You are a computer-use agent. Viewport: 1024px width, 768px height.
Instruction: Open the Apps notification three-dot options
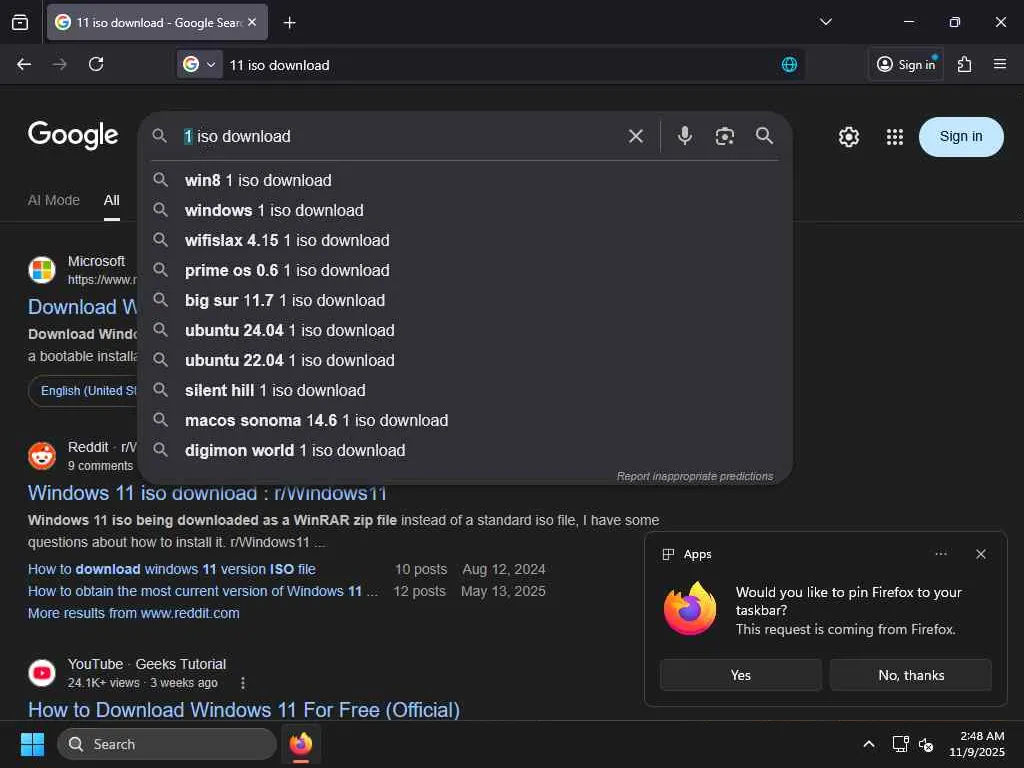click(940, 554)
